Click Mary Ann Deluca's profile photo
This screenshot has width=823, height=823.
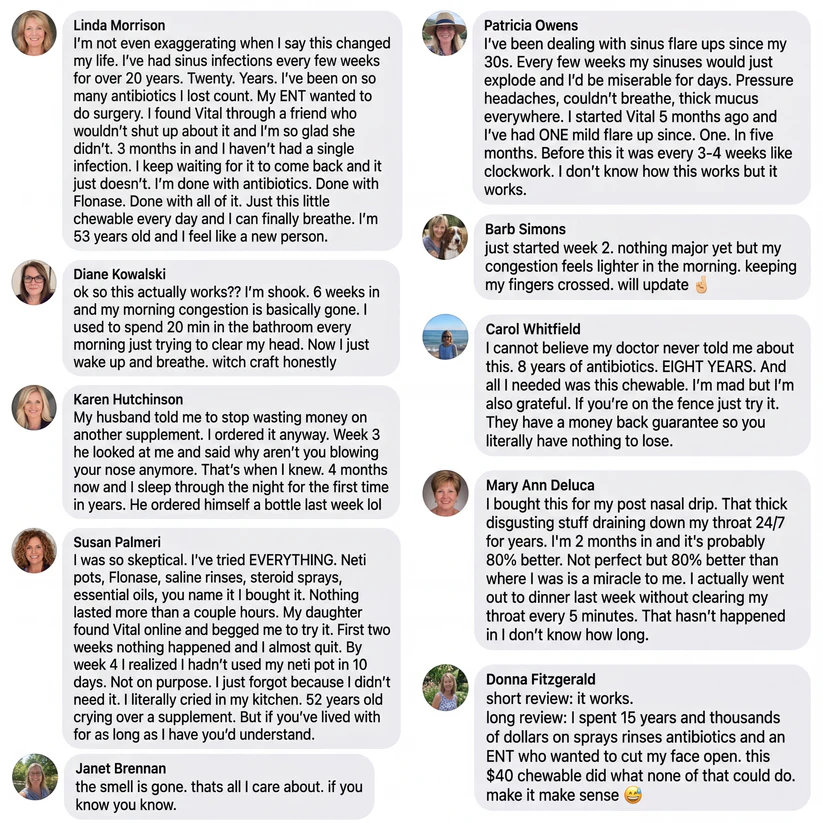445,493
